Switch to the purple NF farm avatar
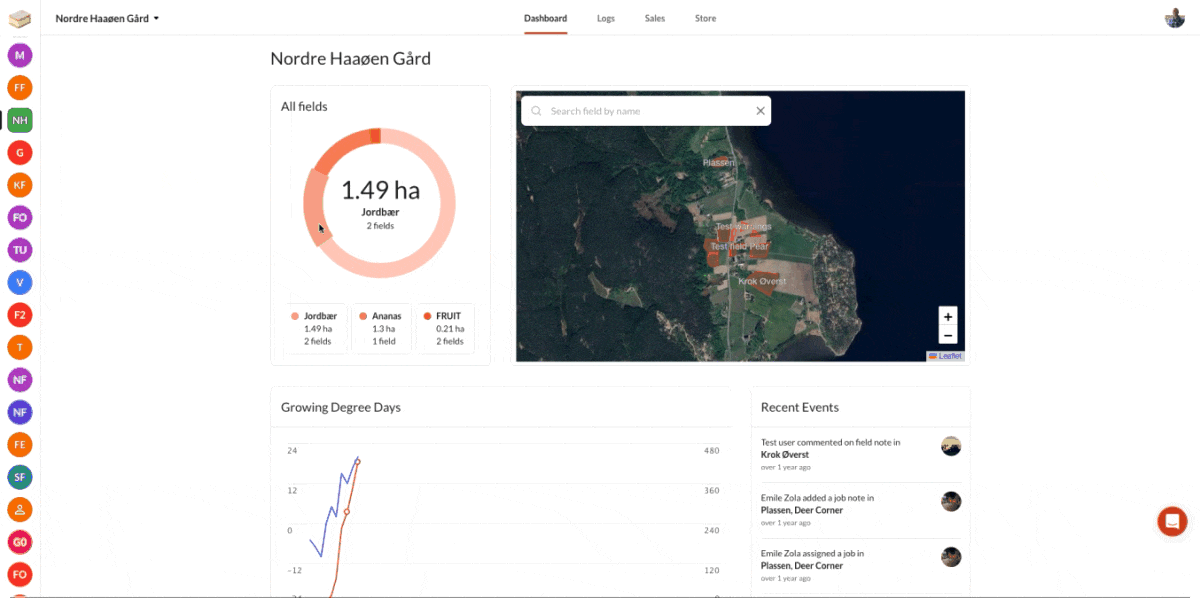The width and height of the screenshot is (1200, 598). pyautogui.click(x=20, y=380)
